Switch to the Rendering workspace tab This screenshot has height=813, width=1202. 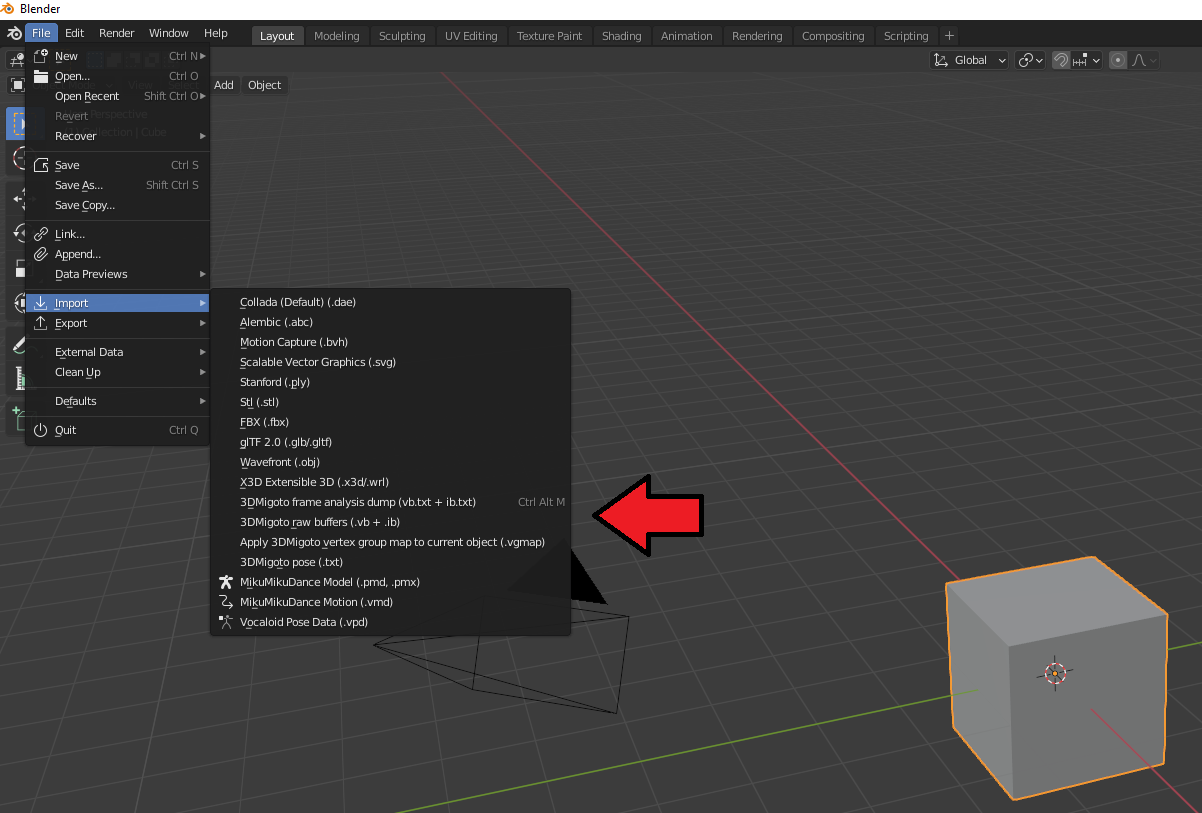(x=757, y=36)
